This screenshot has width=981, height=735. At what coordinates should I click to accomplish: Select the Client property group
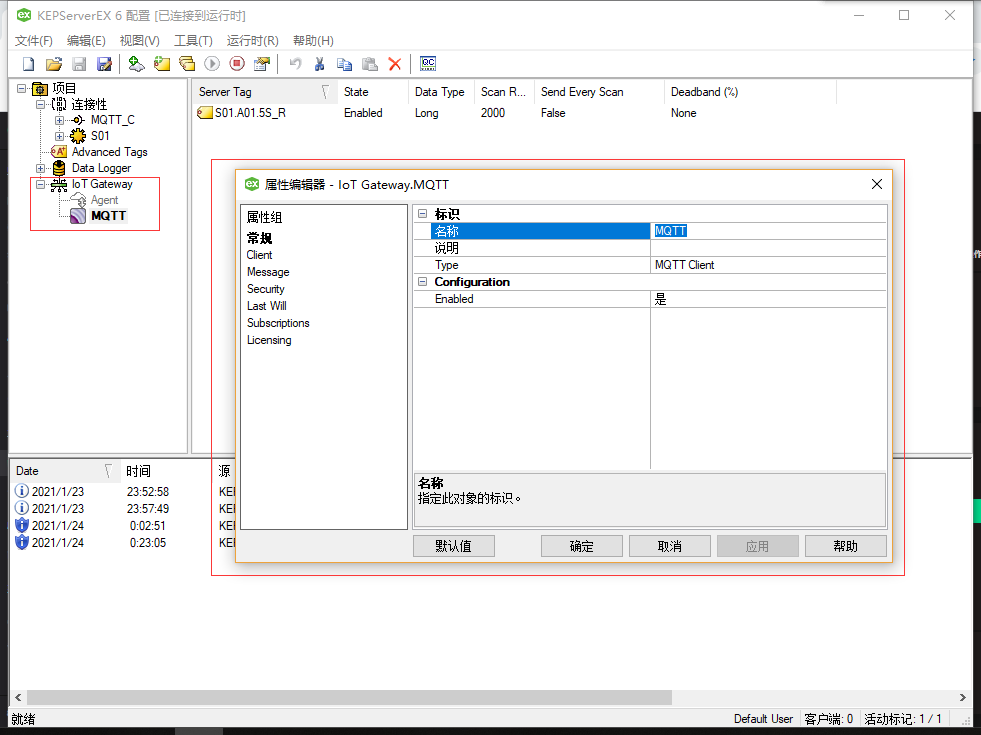(x=260, y=255)
